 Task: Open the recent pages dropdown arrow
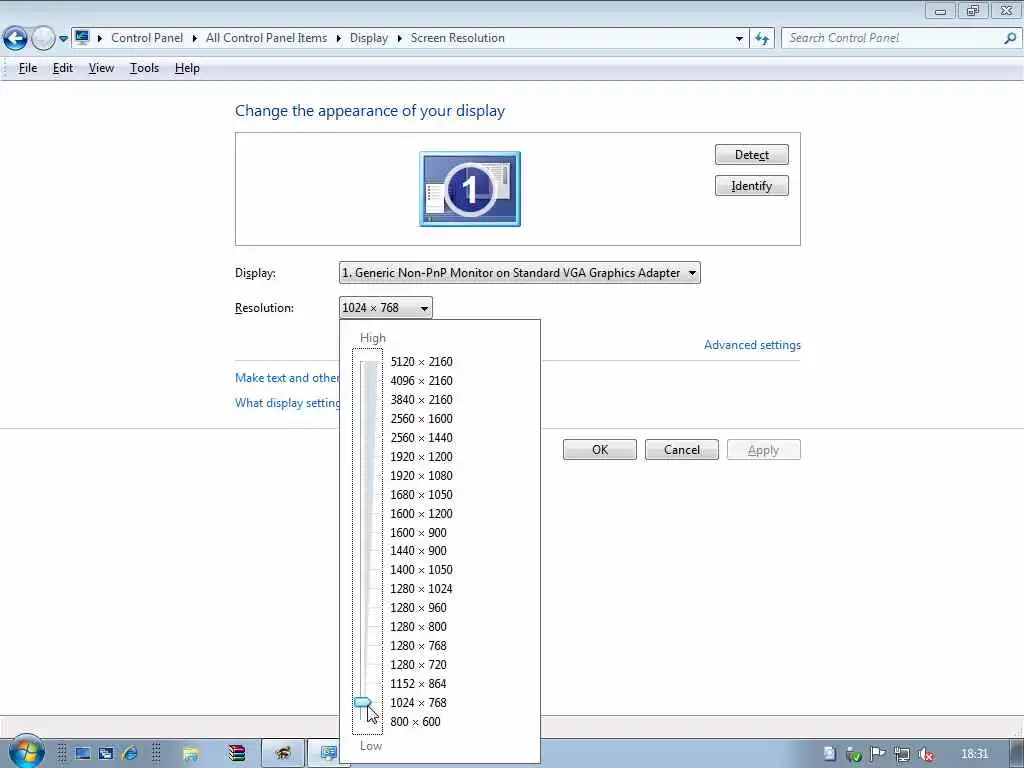(x=63, y=39)
